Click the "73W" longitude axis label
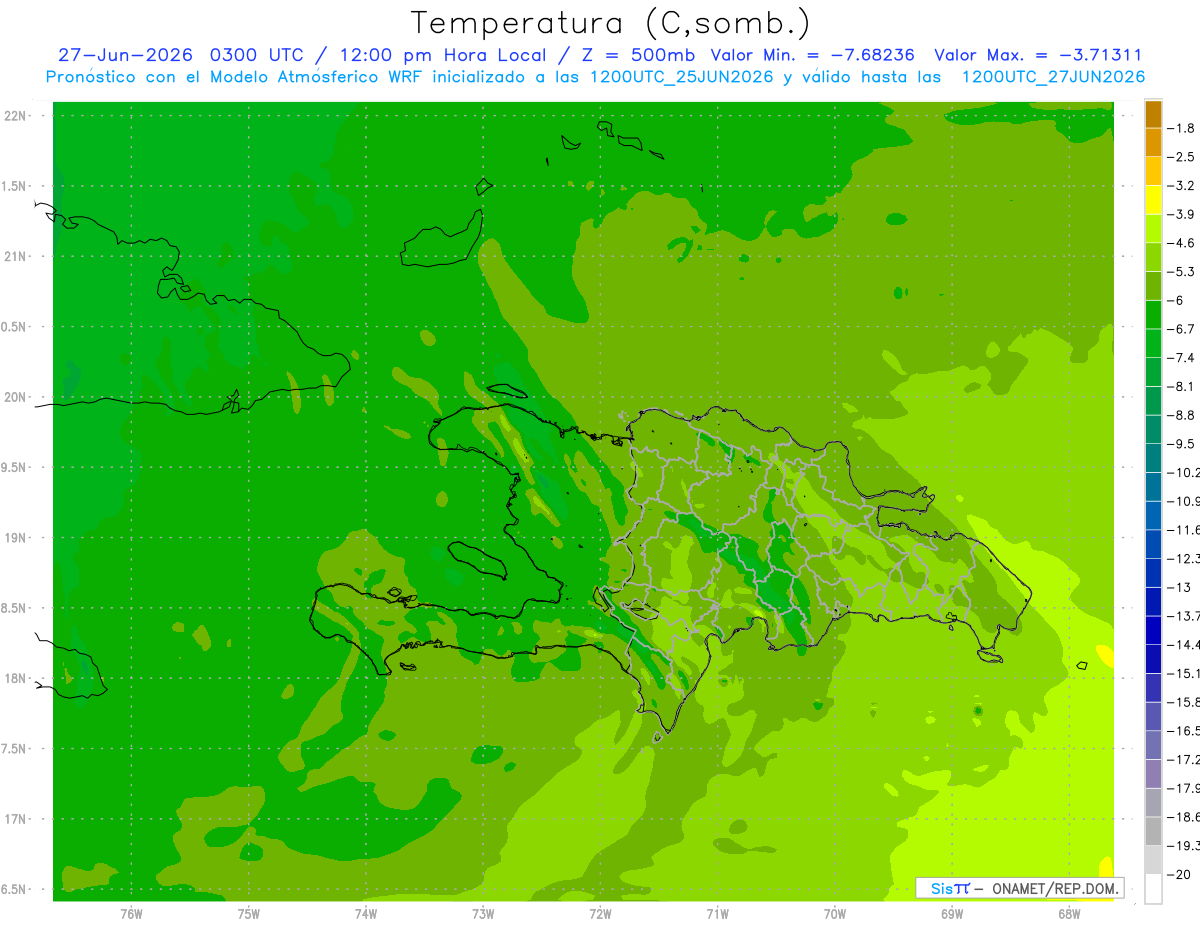This screenshot has height=927, width=1200. click(483, 913)
